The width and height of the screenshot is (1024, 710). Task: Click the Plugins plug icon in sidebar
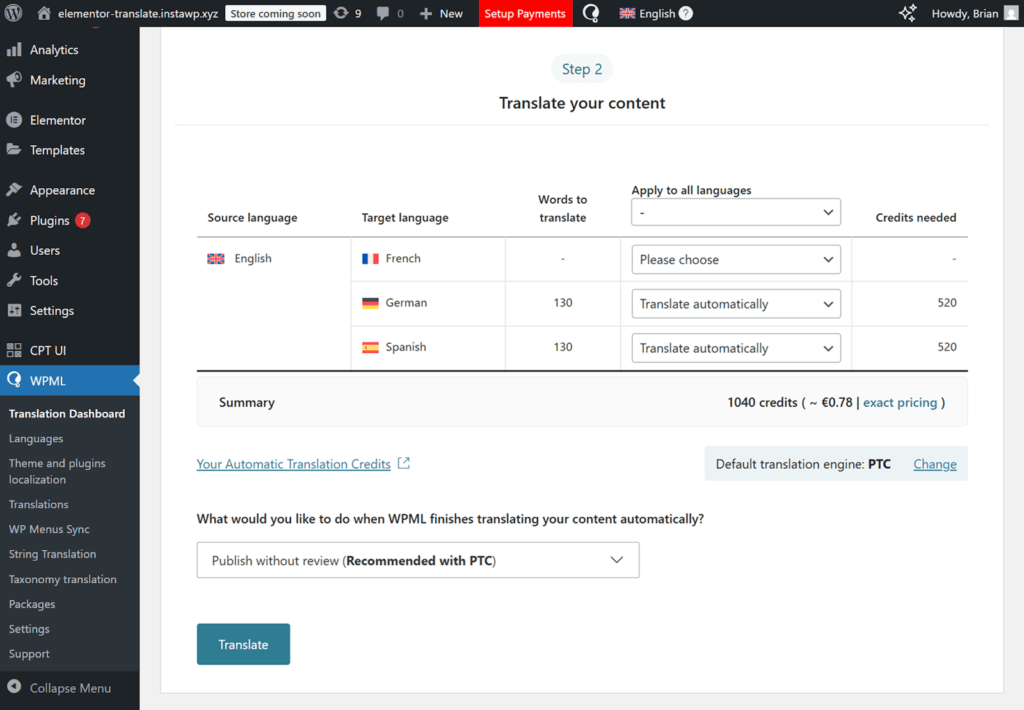click(14, 220)
